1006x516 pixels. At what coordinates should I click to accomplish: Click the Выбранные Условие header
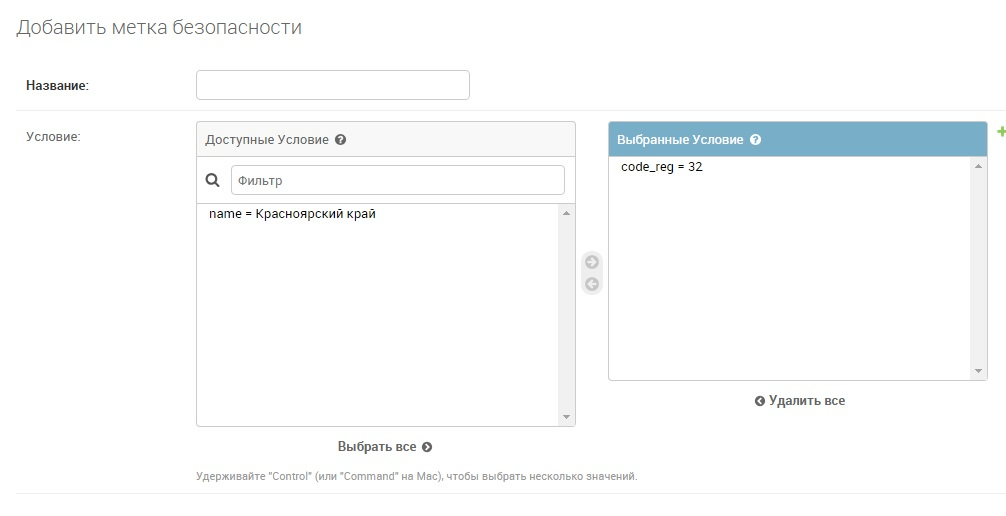pyautogui.click(x=797, y=139)
